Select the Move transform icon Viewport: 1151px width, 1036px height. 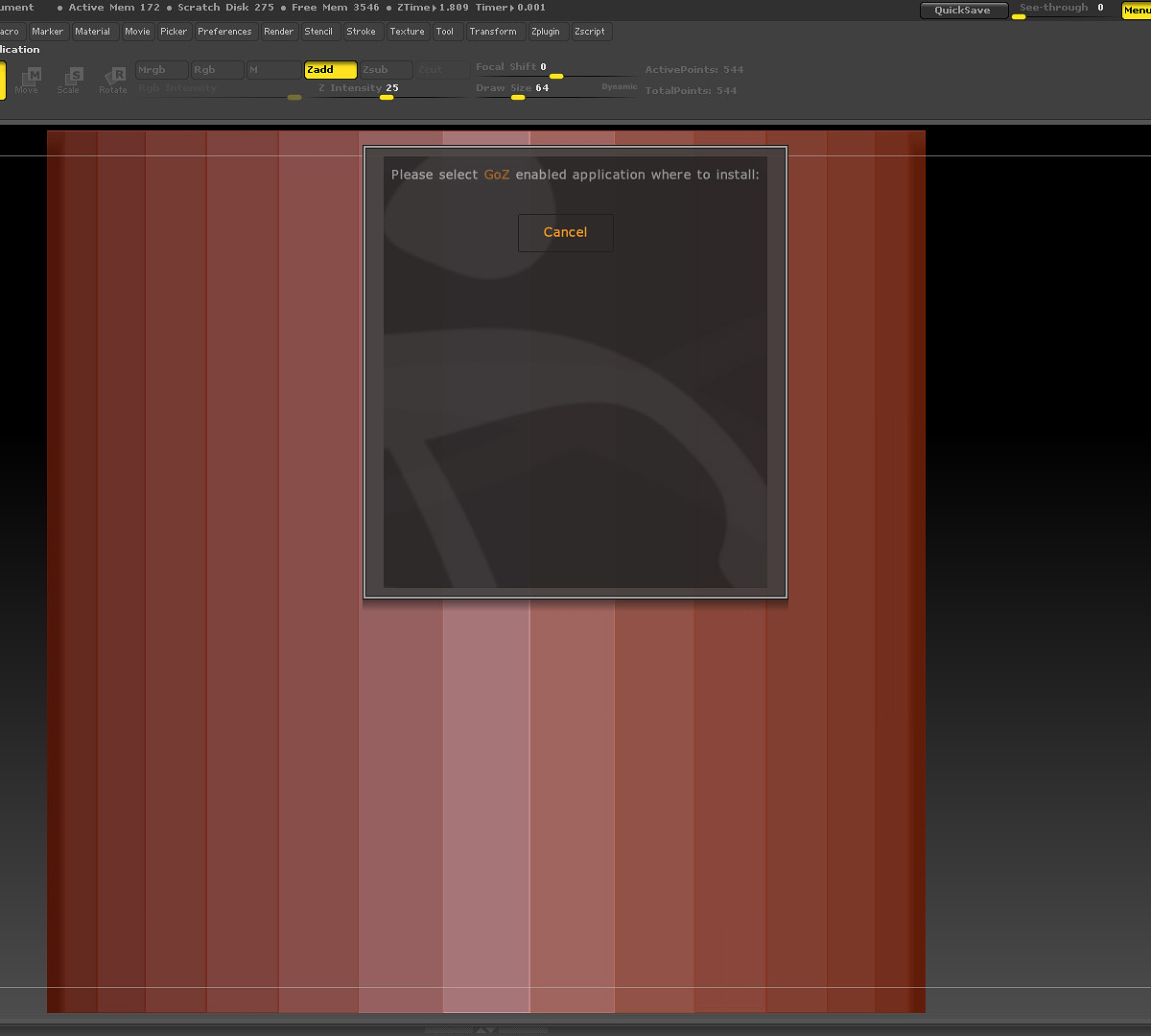click(x=27, y=80)
